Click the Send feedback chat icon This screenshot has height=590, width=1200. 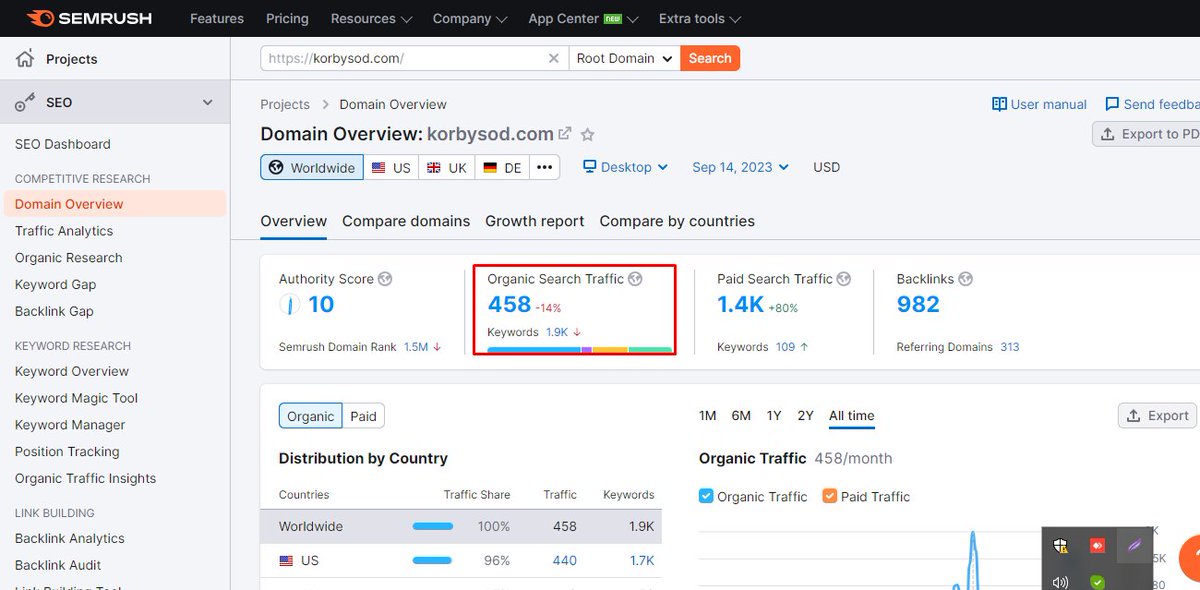coord(1112,104)
